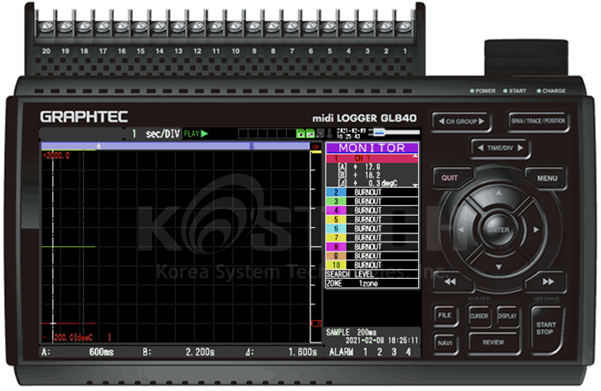
Task: Click the ENTER center key
Action: point(499,230)
